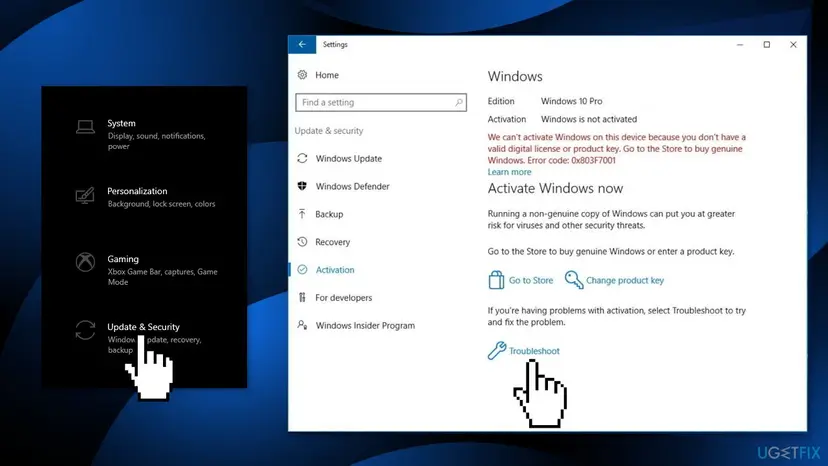Screen dimensions: 828x466
Task: Click the Troubleshoot wrench icon
Action: pos(496,350)
